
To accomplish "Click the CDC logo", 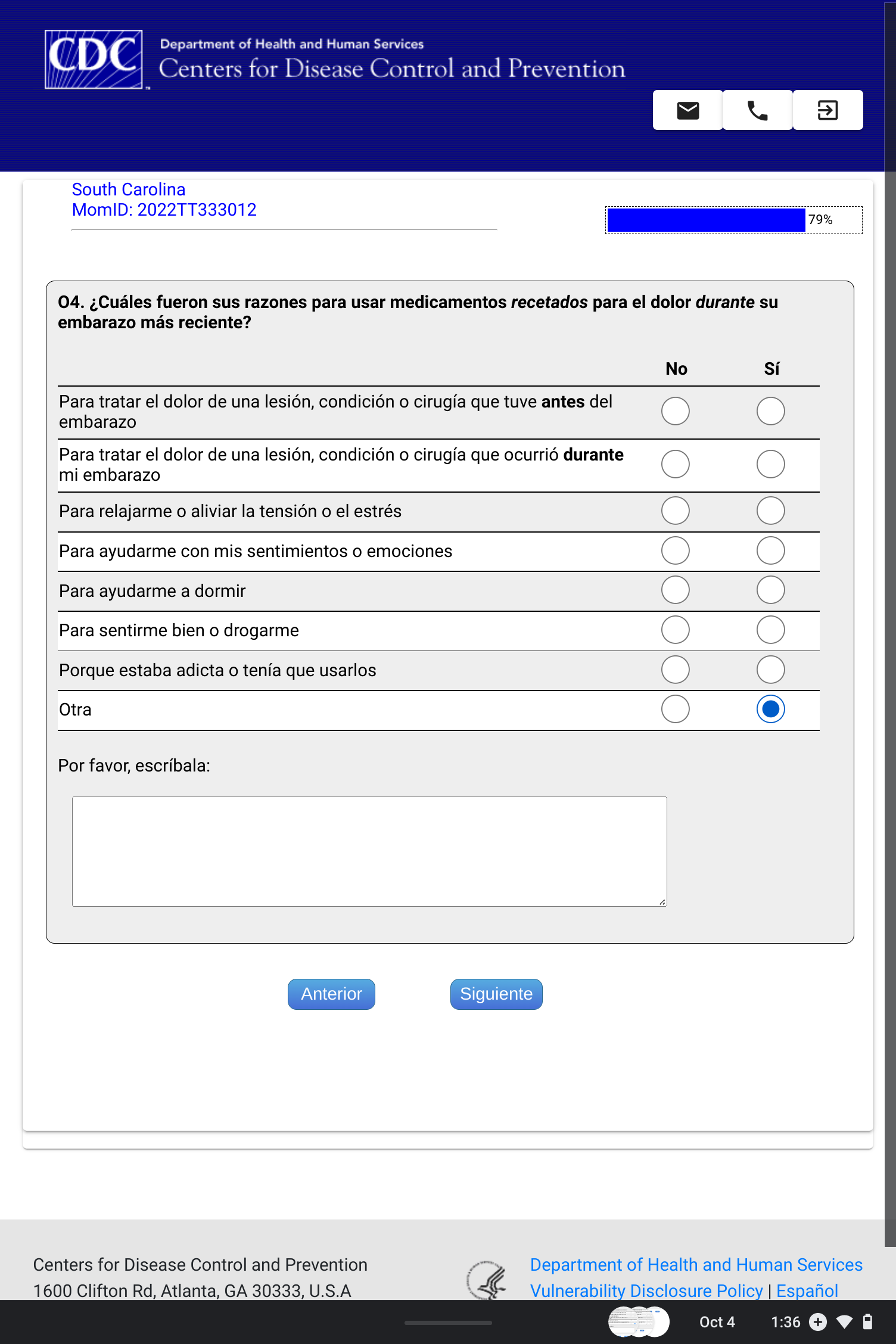I will click(x=94, y=60).
